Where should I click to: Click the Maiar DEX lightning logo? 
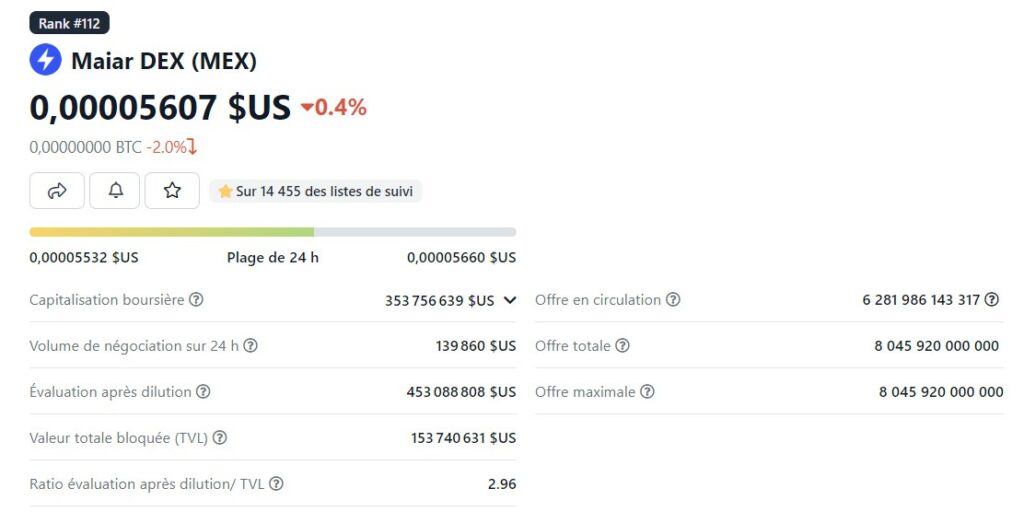coord(45,60)
